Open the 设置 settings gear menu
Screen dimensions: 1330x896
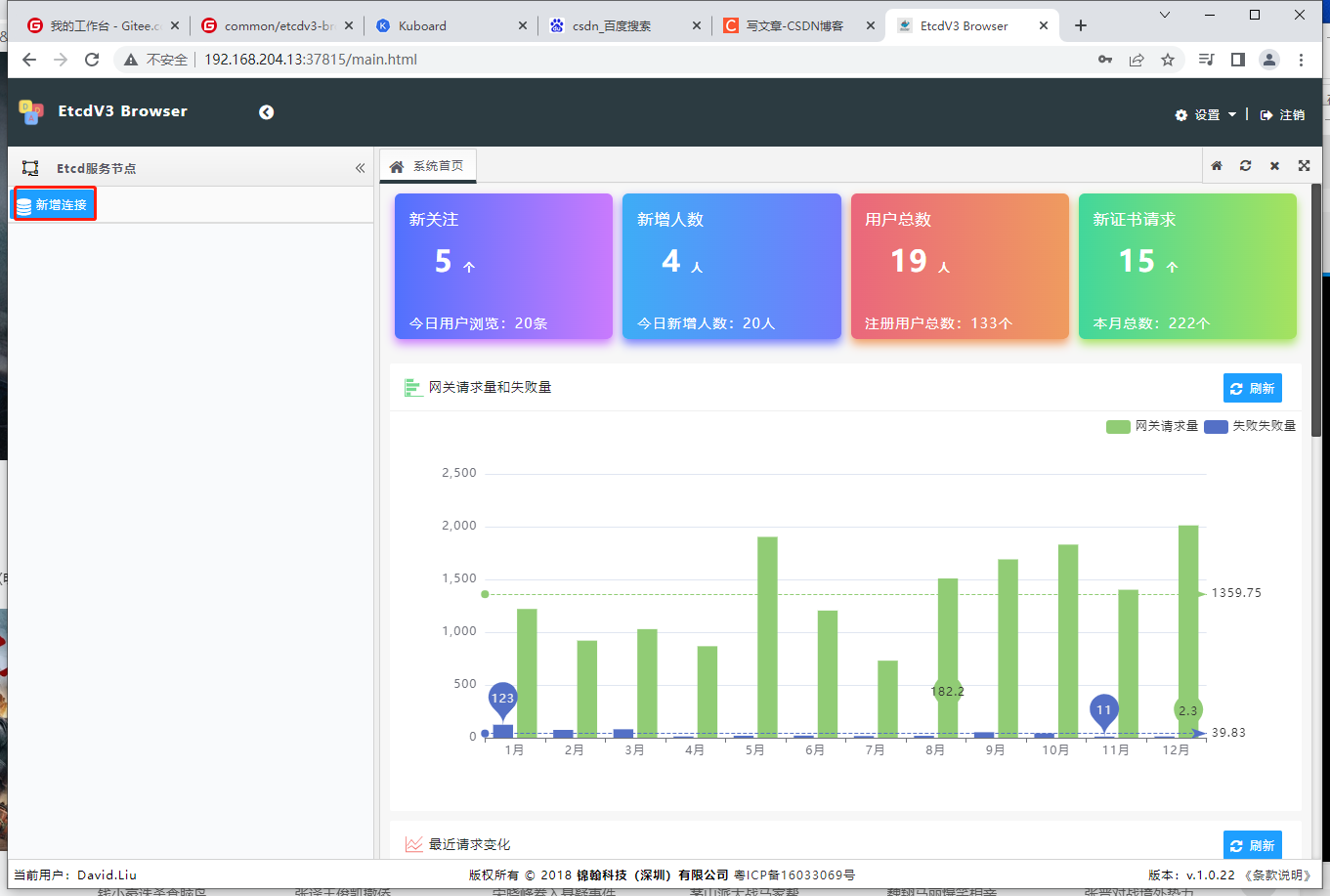1205,114
